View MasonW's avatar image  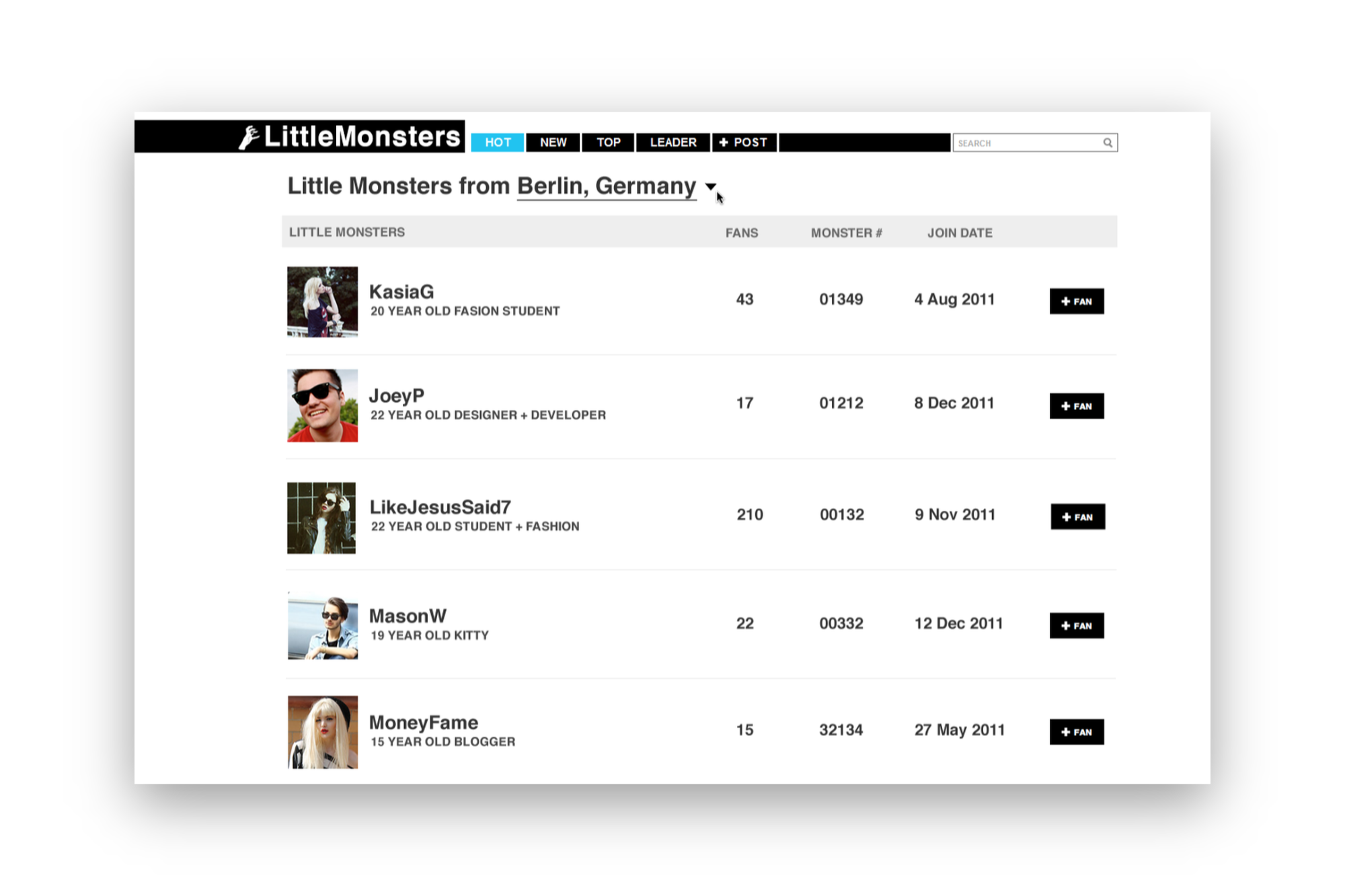pos(323,627)
